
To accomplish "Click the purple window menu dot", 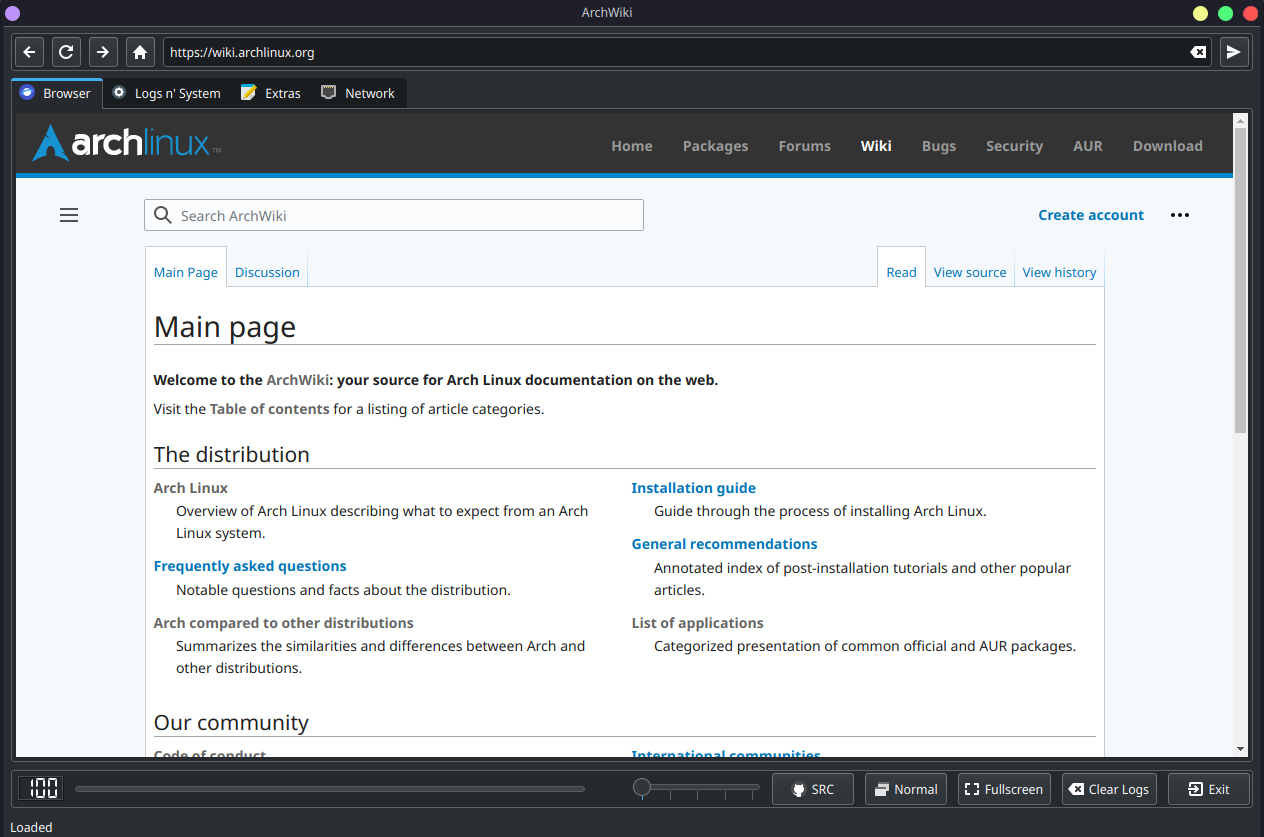I will 13,13.
